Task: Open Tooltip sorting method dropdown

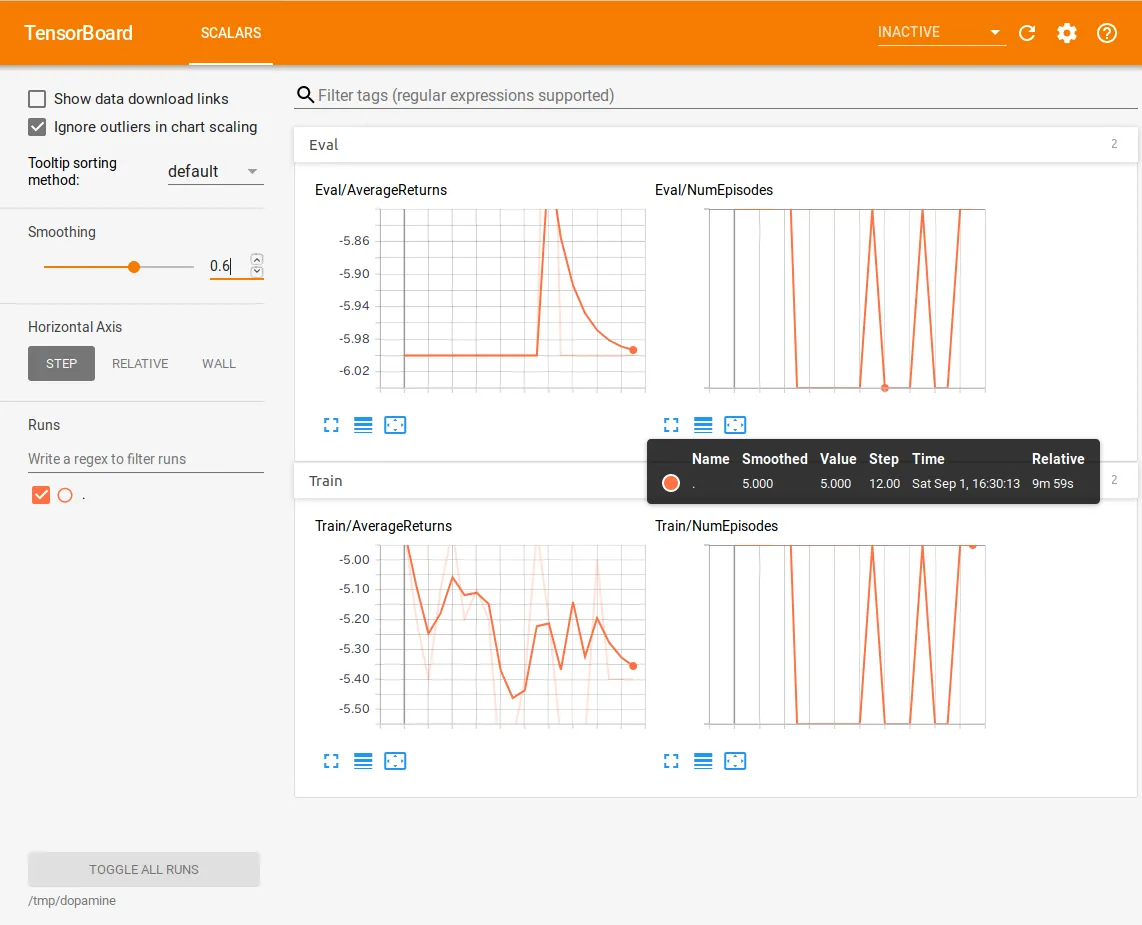Action: tap(215, 172)
